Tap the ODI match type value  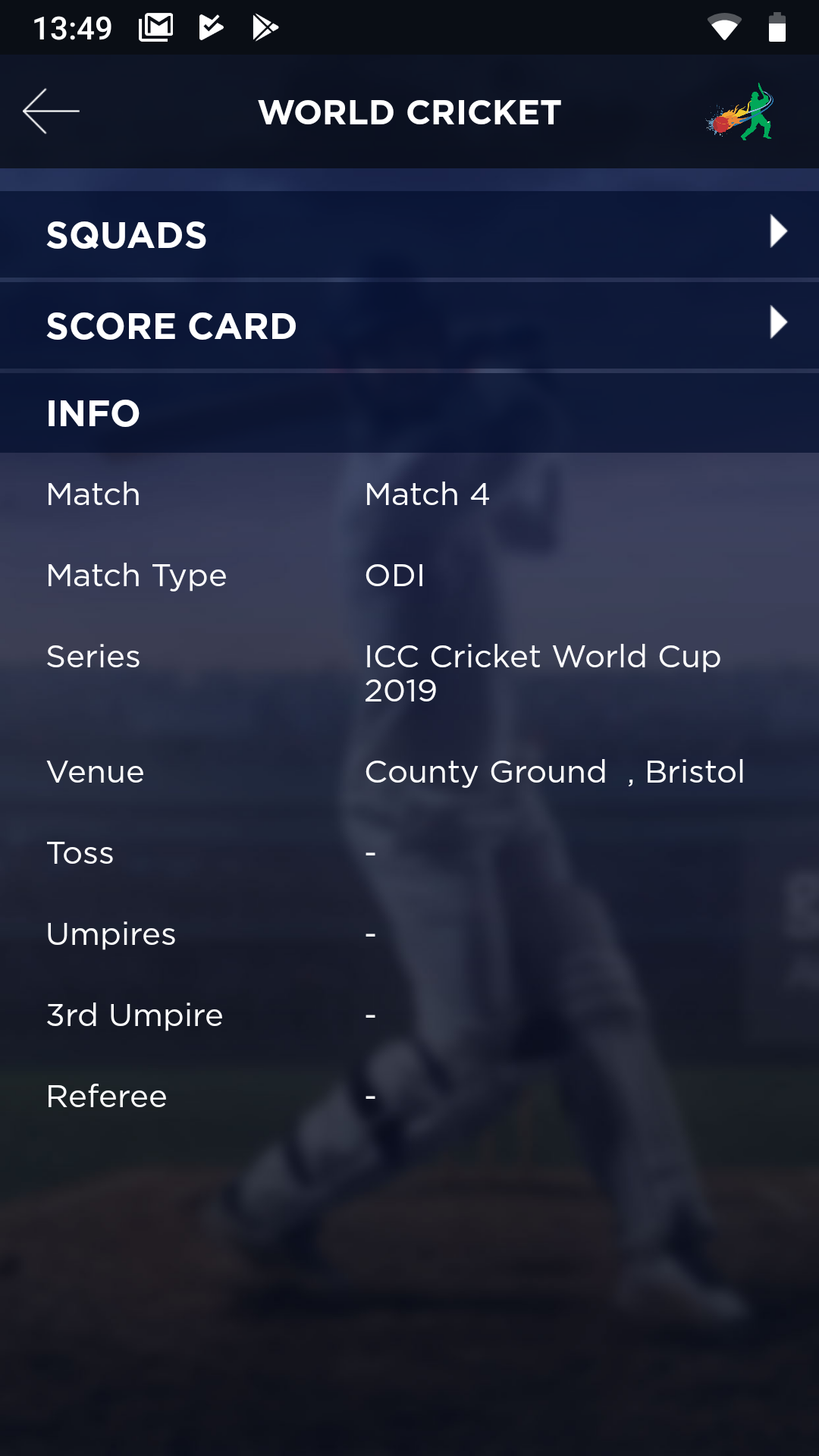tap(394, 576)
